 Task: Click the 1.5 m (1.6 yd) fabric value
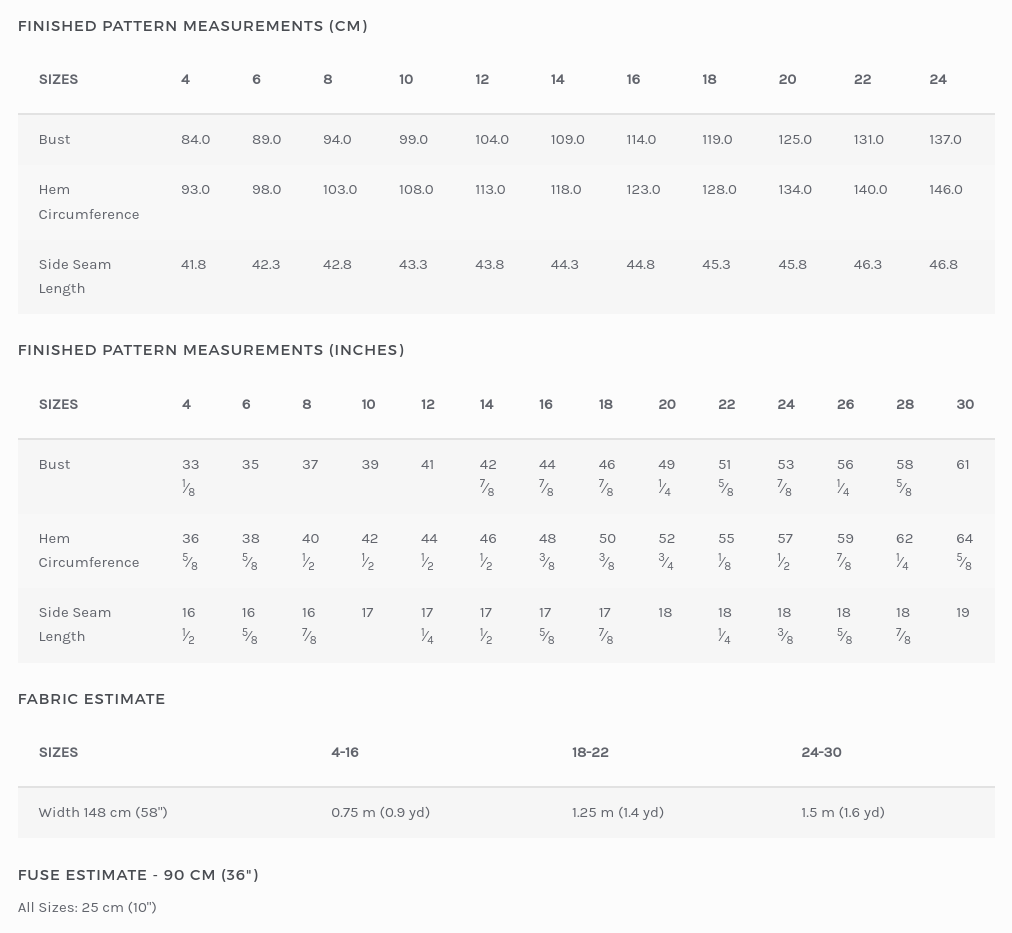842,812
